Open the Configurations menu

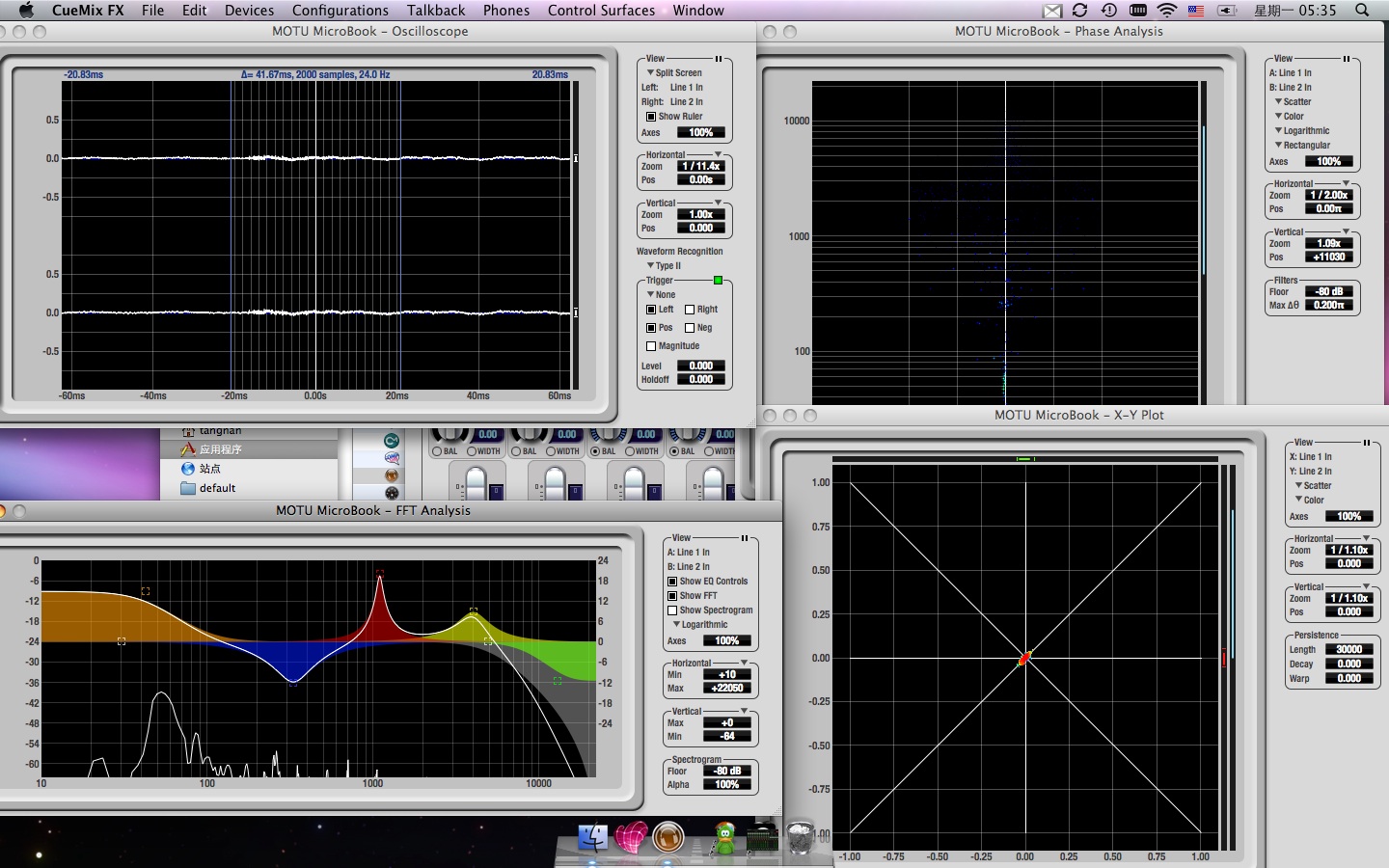click(340, 11)
